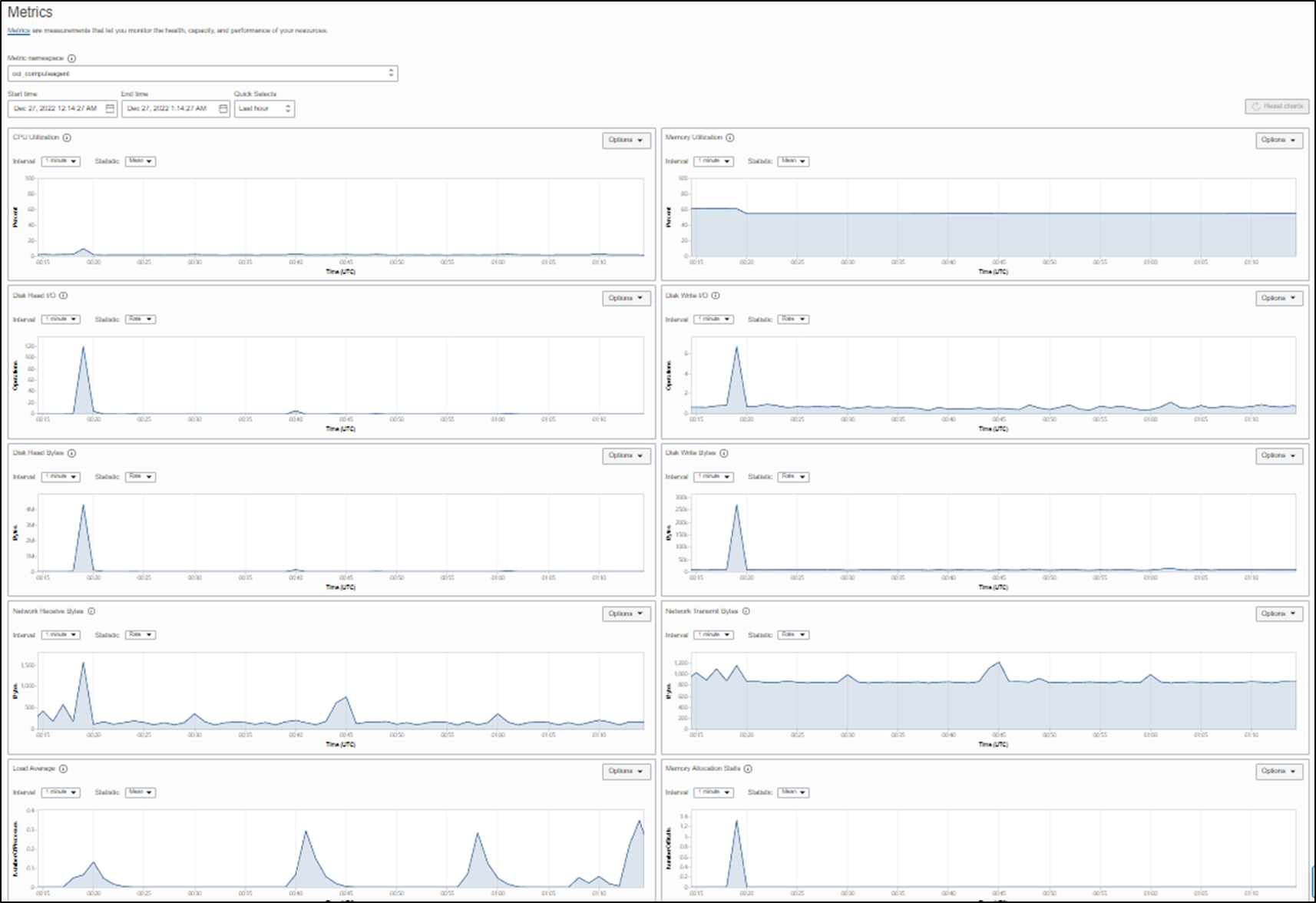Viewport: 1316px width, 903px height.
Task: Open Load Average Statistic dropdown
Action: coord(141,792)
